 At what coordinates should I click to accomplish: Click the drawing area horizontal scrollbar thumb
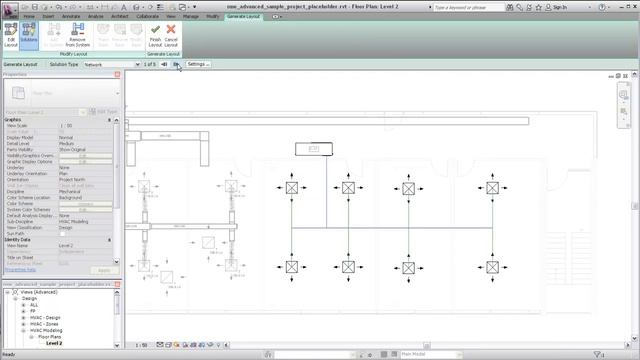(x=427, y=345)
